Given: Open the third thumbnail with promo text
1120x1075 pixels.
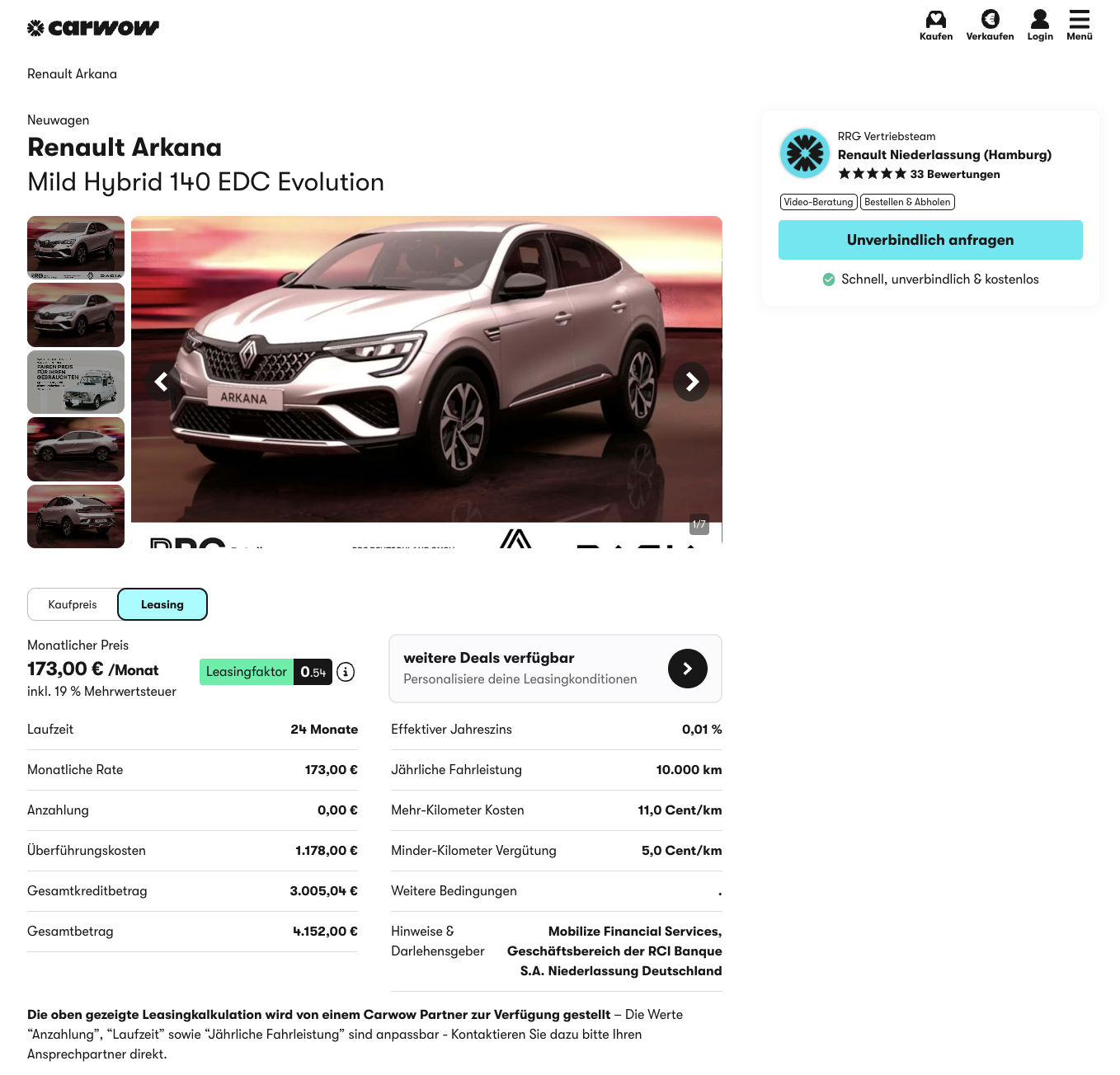Looking at the screenshot, I should click(76, 382).
